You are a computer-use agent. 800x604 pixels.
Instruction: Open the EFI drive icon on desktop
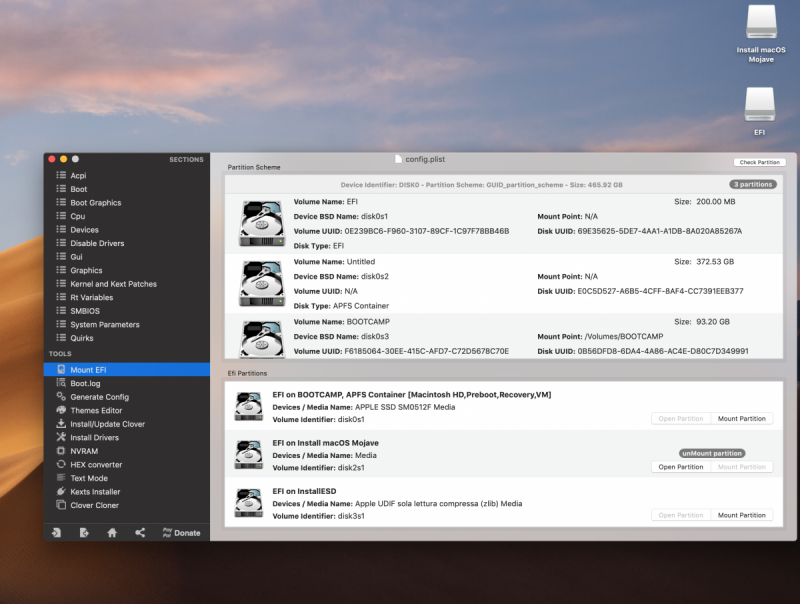click(x=760, y=104)
